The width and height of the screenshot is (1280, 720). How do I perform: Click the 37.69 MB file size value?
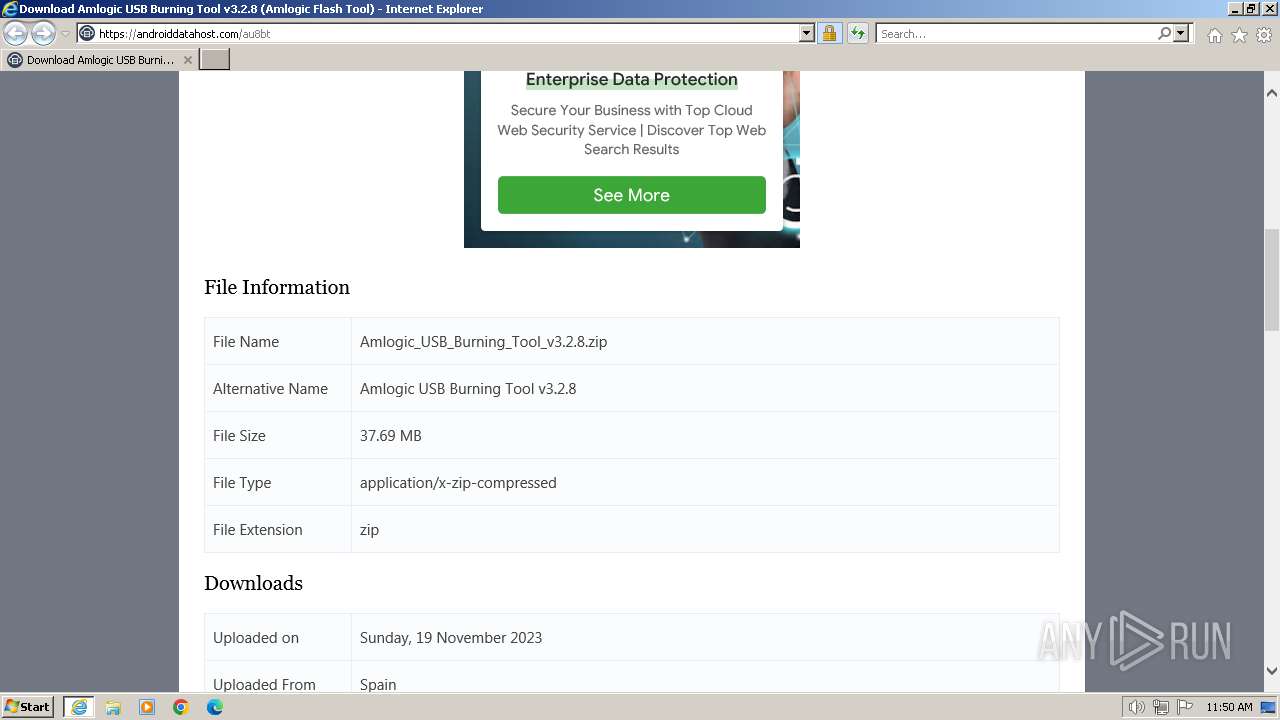click(391, 435)
